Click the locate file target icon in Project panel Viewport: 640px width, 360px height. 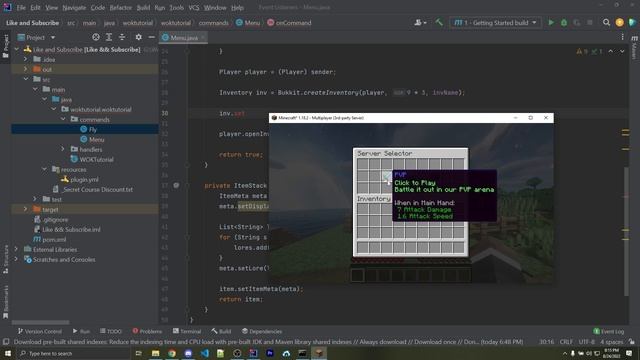(96, 37)
